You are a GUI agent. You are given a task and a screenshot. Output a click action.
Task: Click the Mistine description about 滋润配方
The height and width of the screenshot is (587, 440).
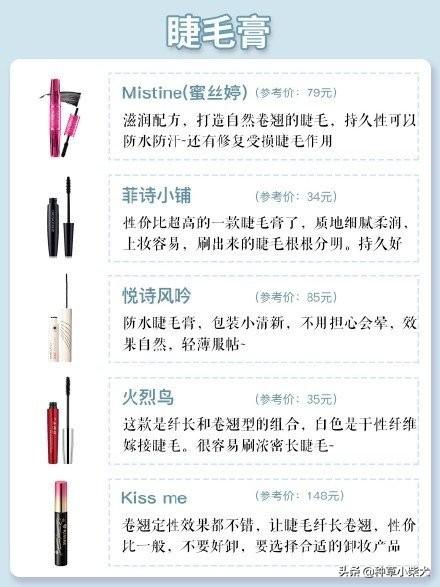click(x=269, y=131)
